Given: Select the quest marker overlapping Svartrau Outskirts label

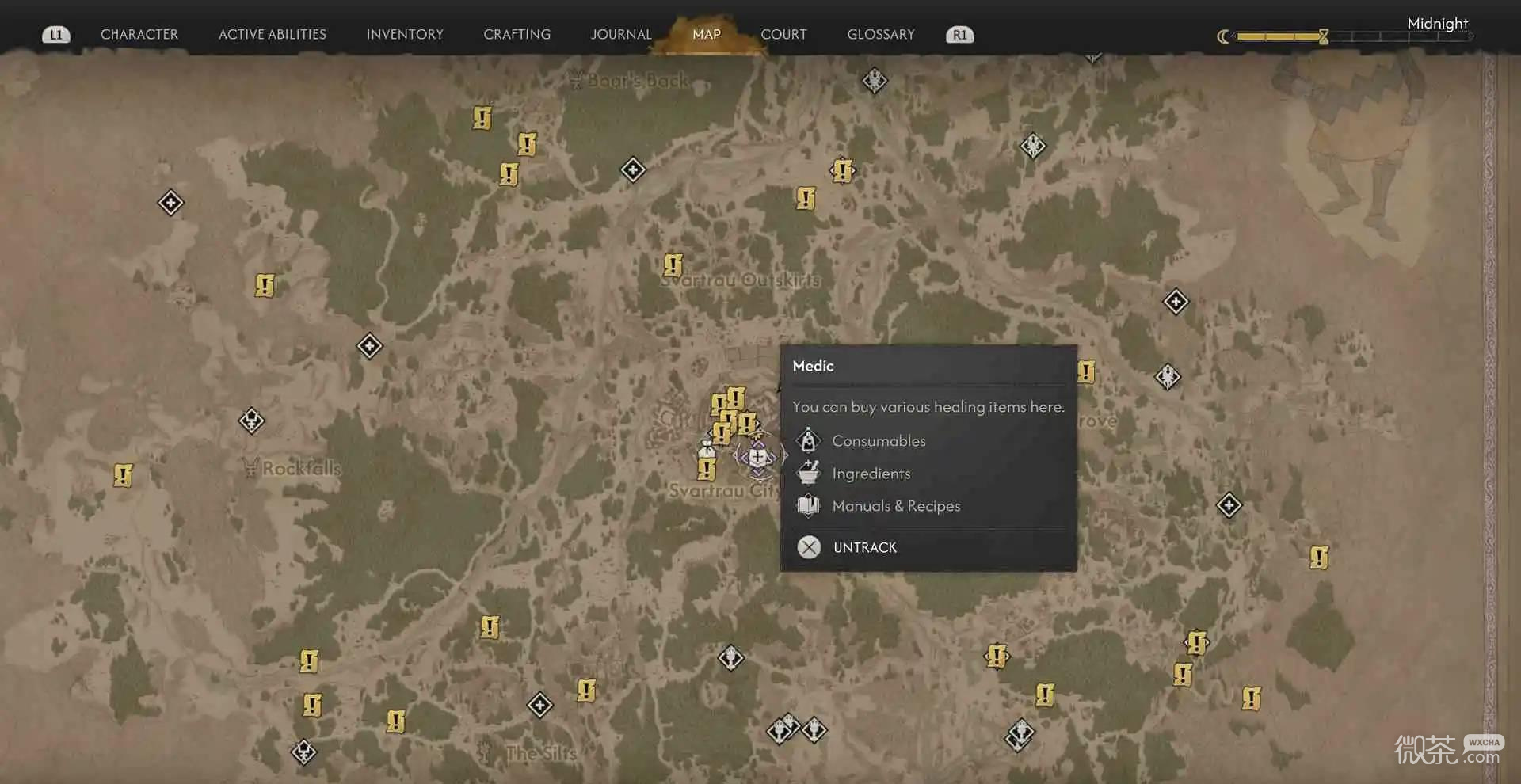Looking at the screenshot, I should pos(673,265).
